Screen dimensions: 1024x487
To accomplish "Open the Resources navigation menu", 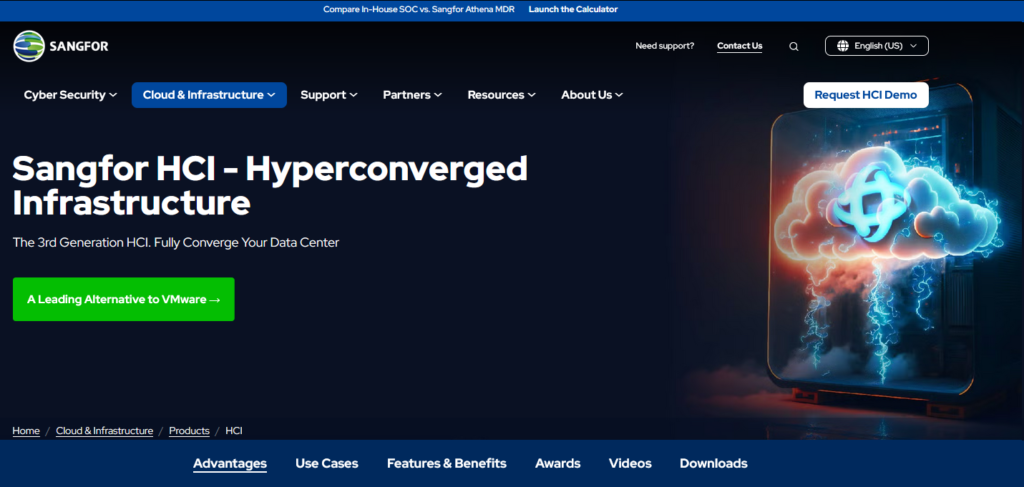I will (x=501, y=95).
